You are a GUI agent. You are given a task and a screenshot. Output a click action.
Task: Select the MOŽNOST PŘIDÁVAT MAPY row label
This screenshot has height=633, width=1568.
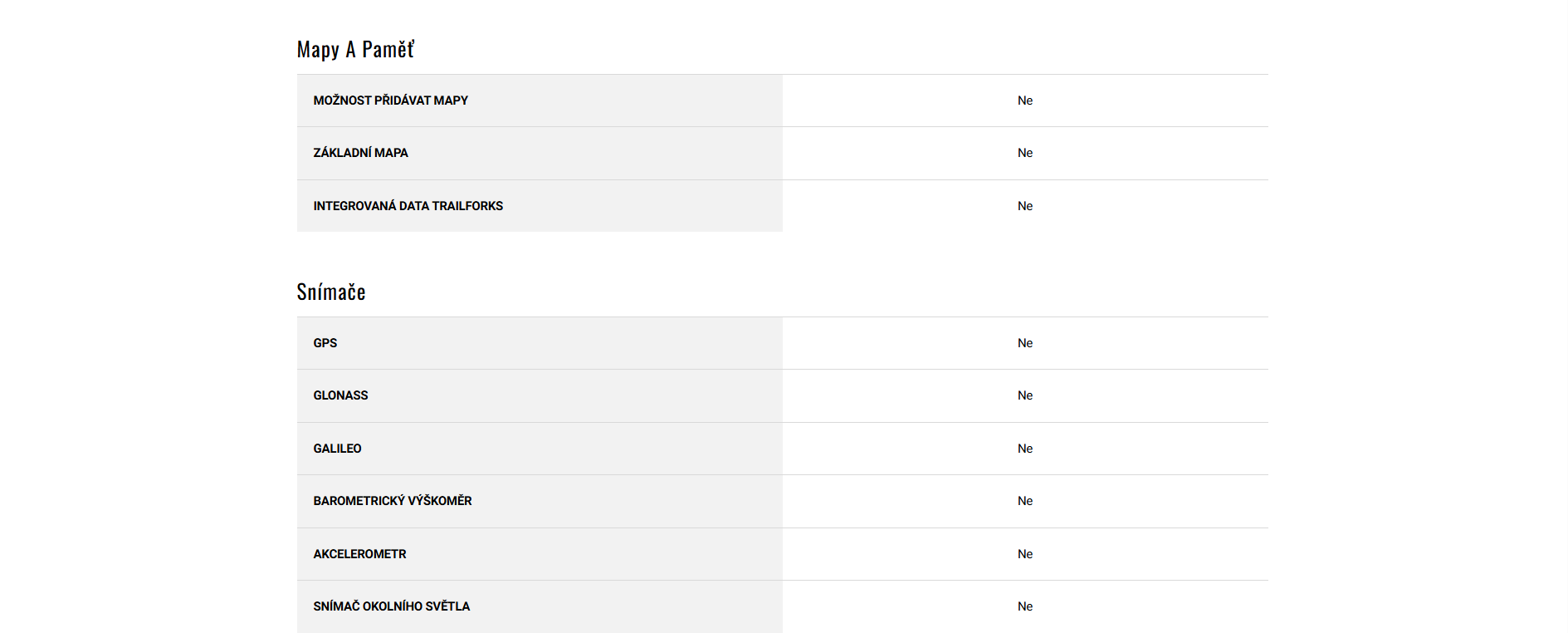[390, 101]
